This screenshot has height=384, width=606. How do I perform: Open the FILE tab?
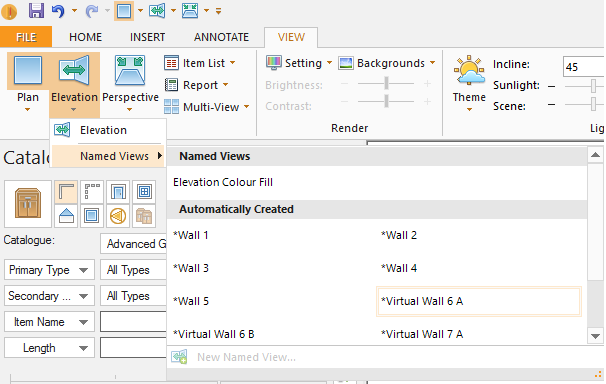click(26, 37)
